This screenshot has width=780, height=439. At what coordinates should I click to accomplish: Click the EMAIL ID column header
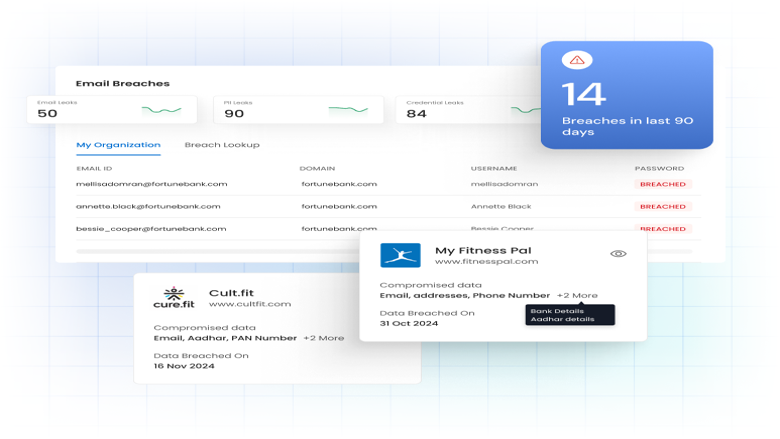tap(94, 169)
